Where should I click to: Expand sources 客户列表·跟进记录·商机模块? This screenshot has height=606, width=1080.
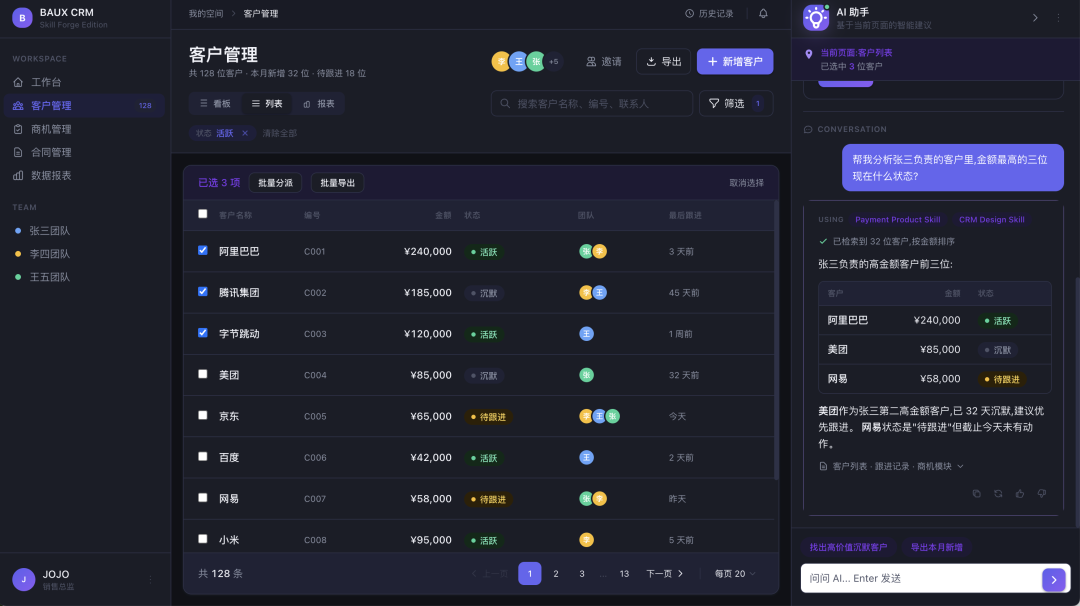pos(891,466)
